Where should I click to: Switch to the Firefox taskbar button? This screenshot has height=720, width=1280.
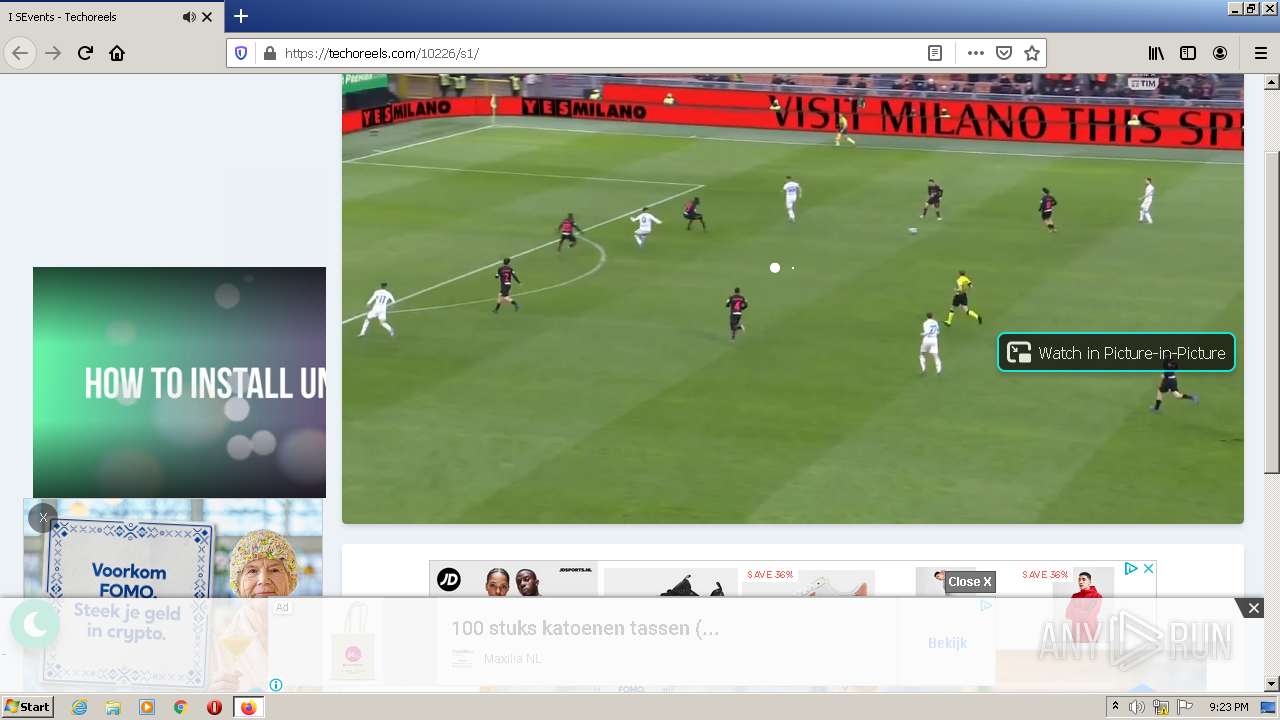coord(248,707)
